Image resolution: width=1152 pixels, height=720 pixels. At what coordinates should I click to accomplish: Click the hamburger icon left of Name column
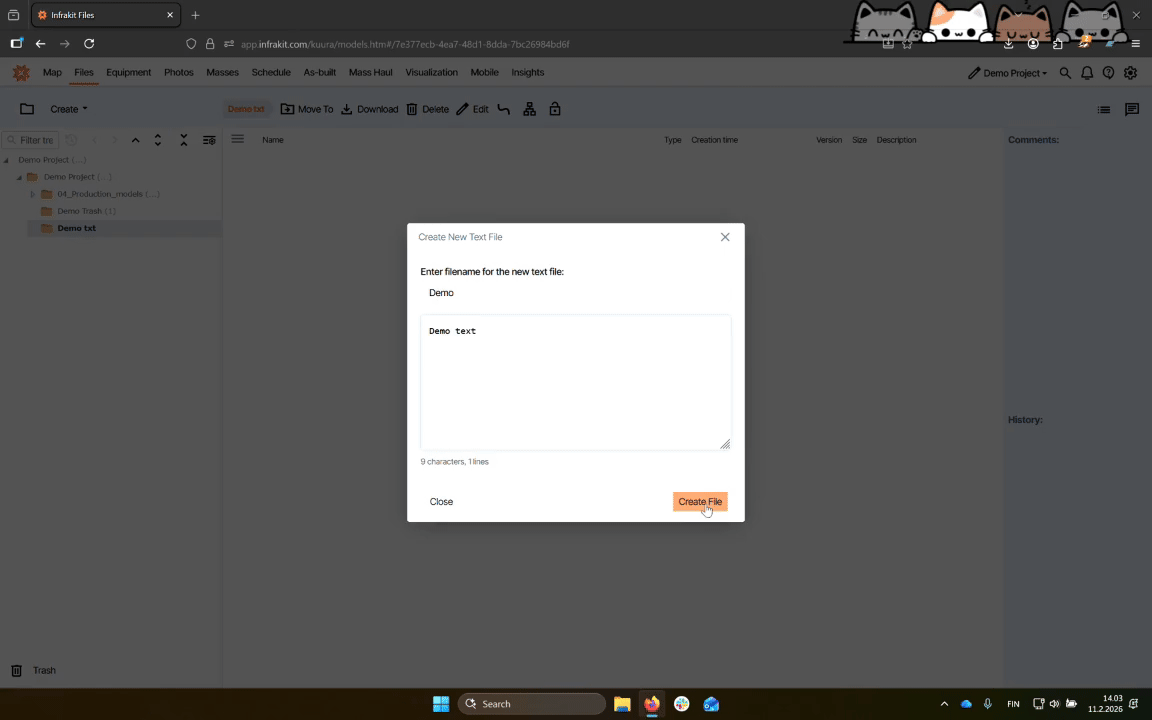[x=237, y=139]
